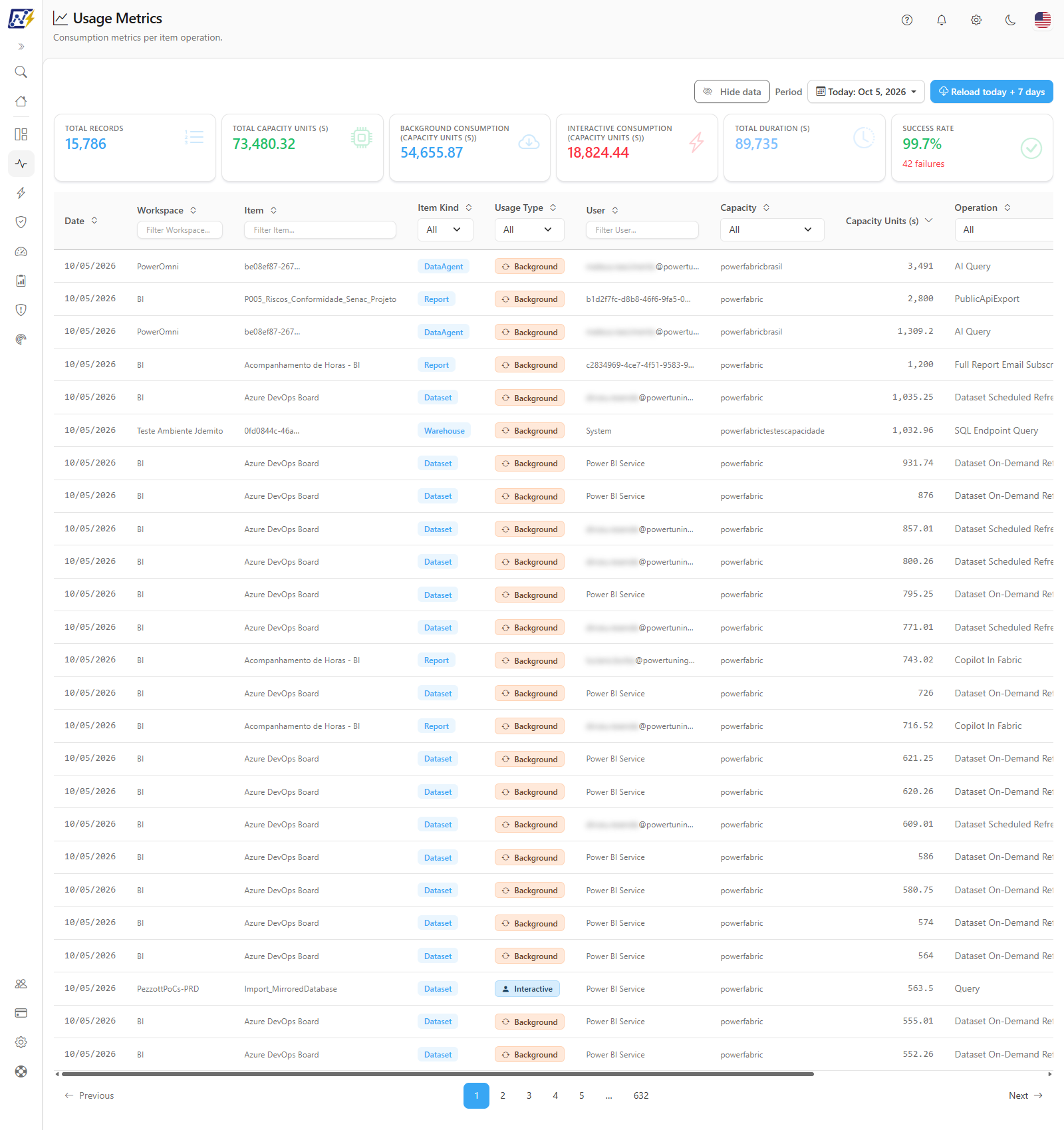Click the horizontal table scrollbar

[x=438, y=1073]
